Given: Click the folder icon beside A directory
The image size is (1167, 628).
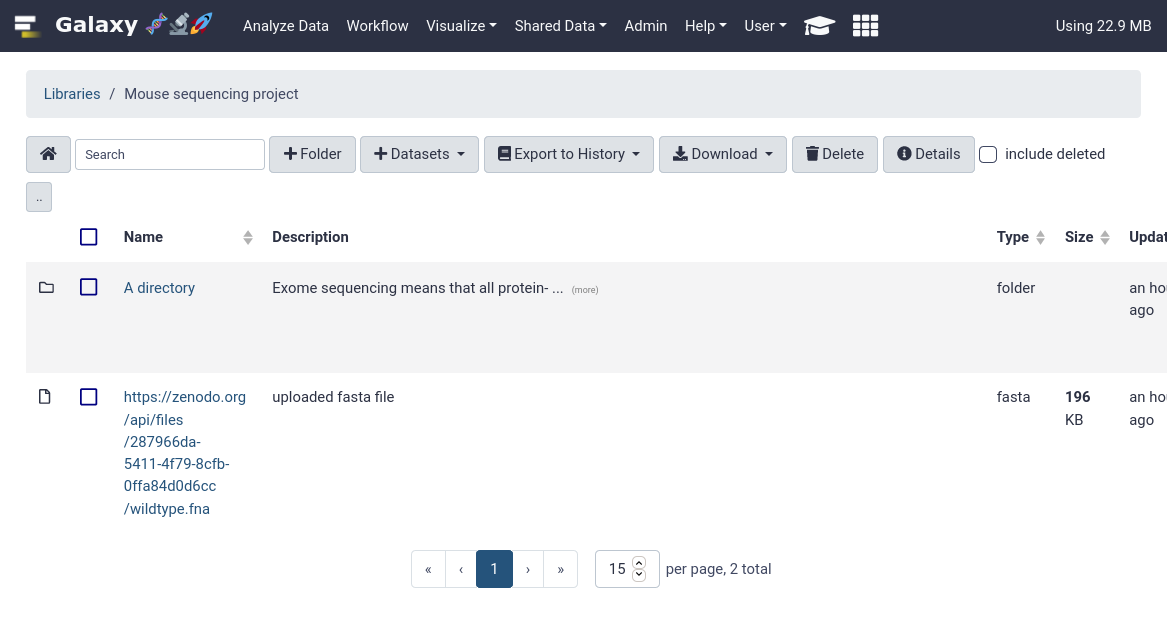Looking at the screenshot, I should pyautogui.click(x=46, y=287).
